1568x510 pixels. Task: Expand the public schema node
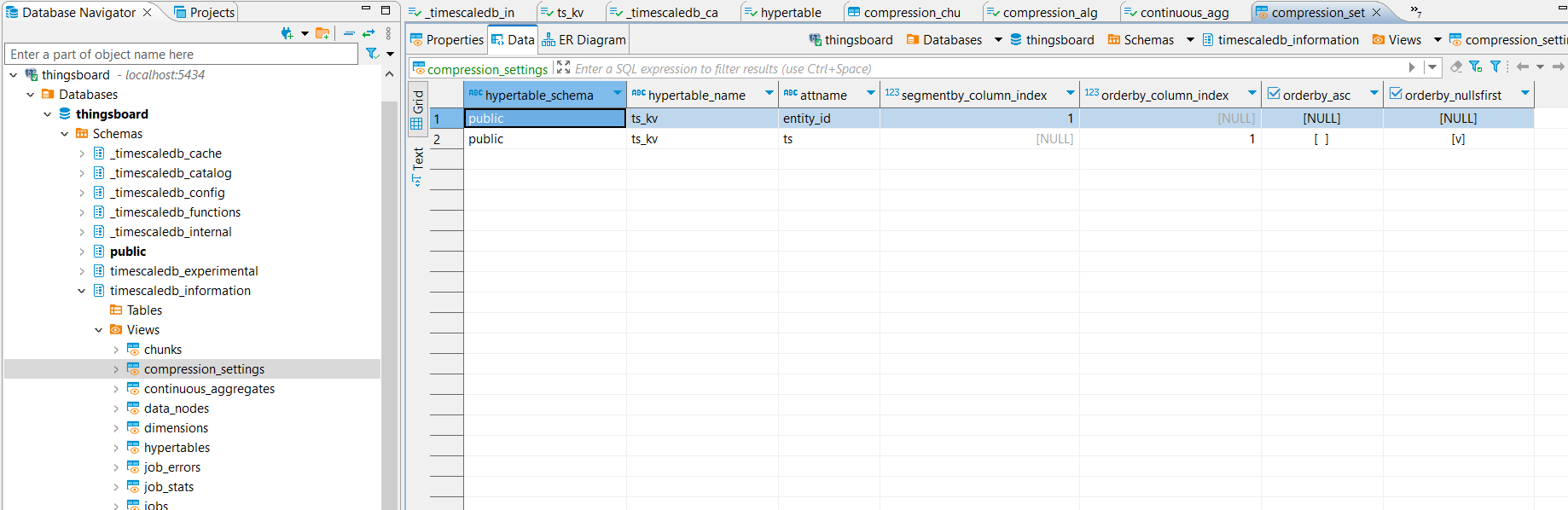pyautogui.click(x=82, y=252)
